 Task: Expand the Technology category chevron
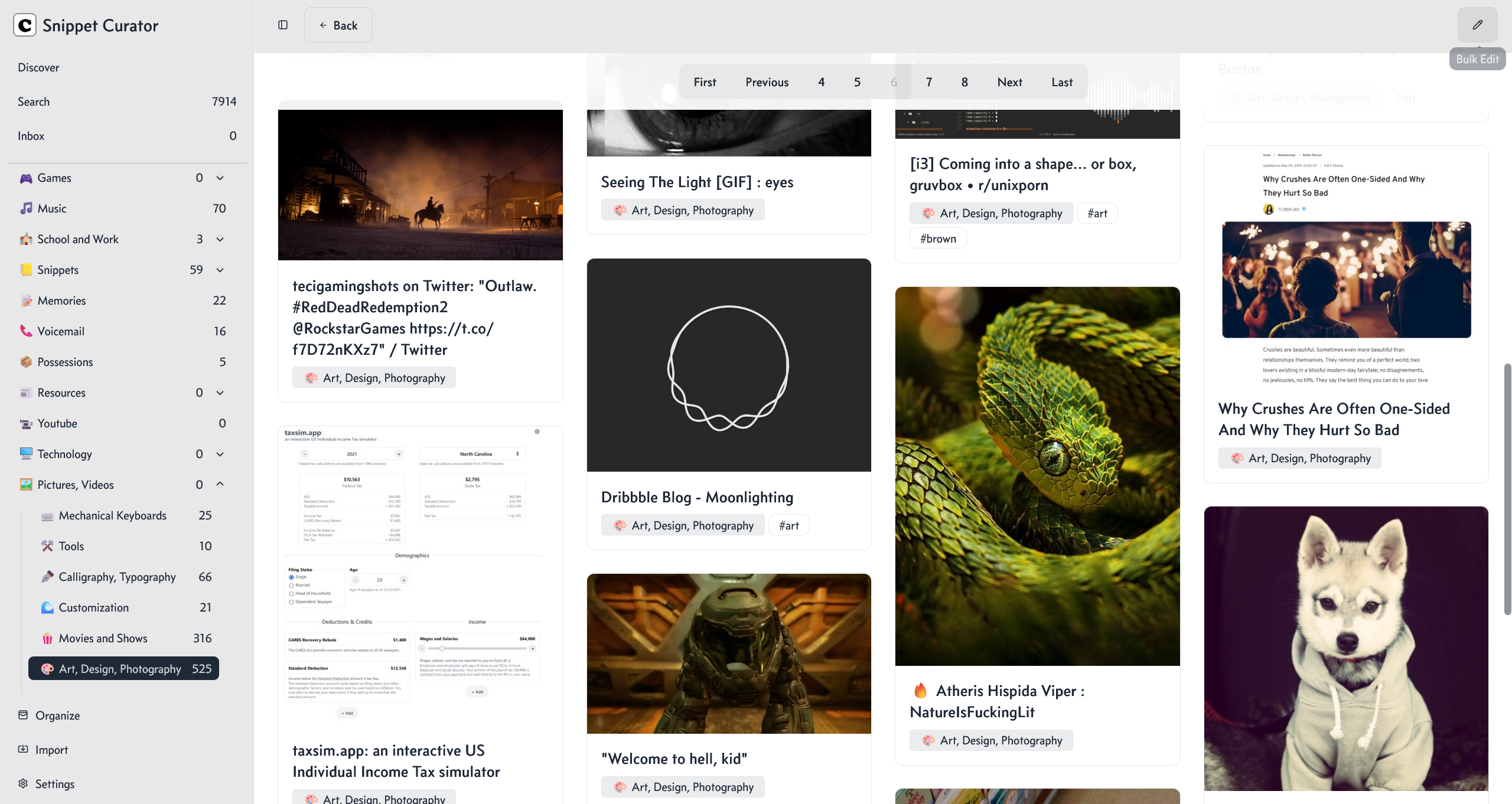pyautogui.click(x=220, y=454)
